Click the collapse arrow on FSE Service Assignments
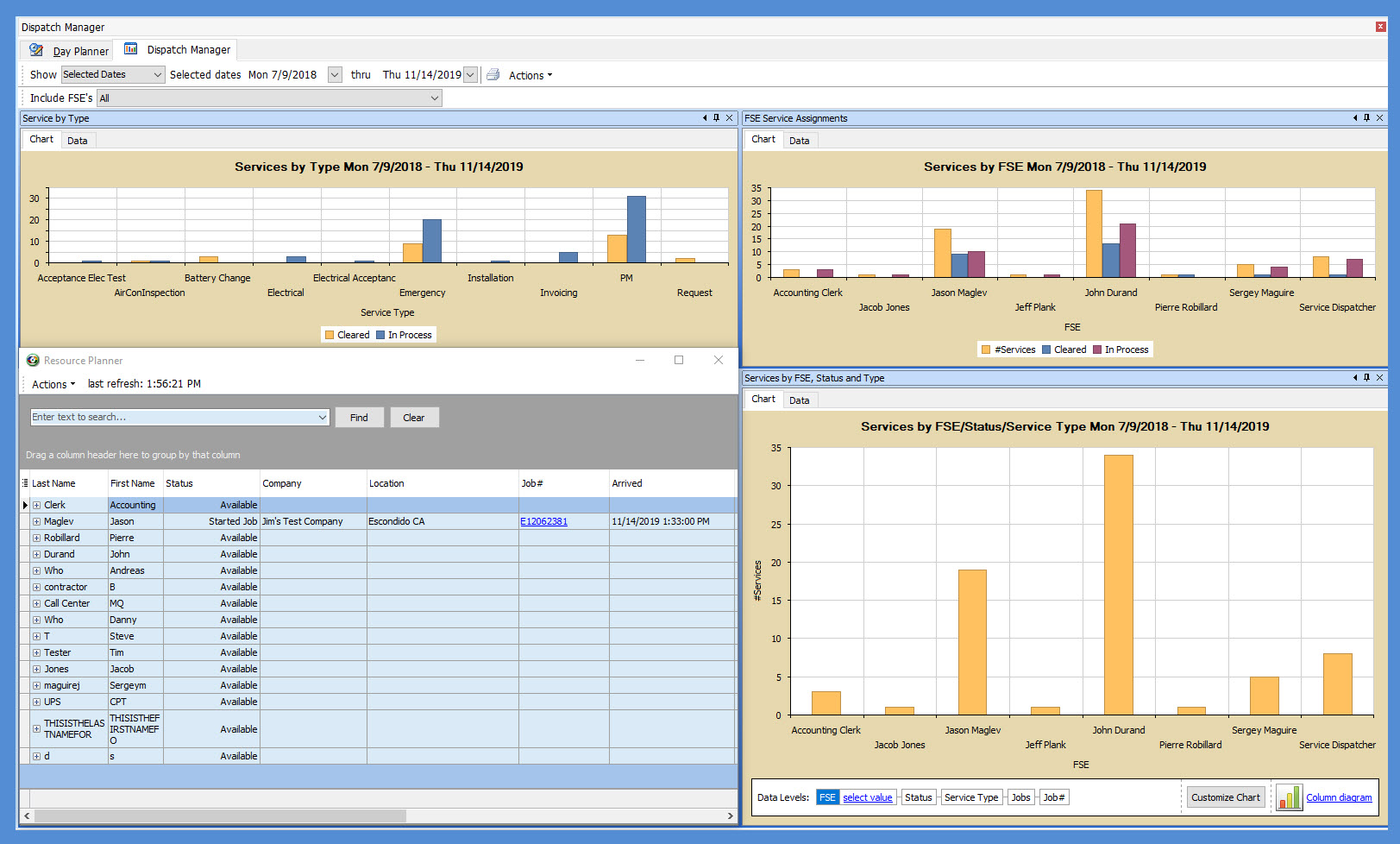The height and width of the screenshot is (844, 1400). click(1354, 118)
